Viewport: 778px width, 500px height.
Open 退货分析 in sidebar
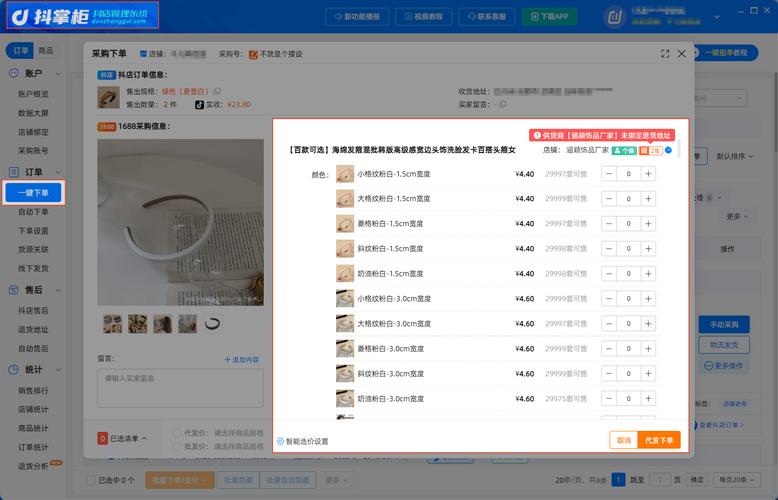pyautogui.click(x=33, y=466)
